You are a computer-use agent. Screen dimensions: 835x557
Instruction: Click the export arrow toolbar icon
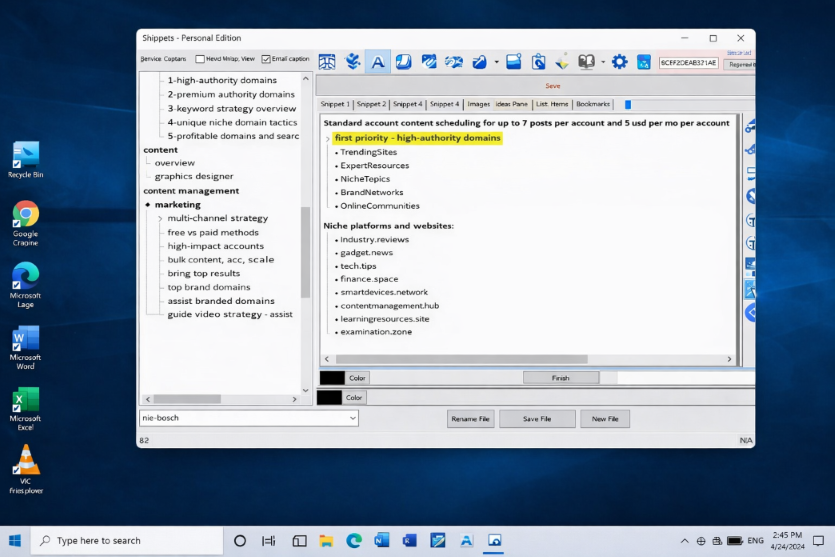coord(479,62)
